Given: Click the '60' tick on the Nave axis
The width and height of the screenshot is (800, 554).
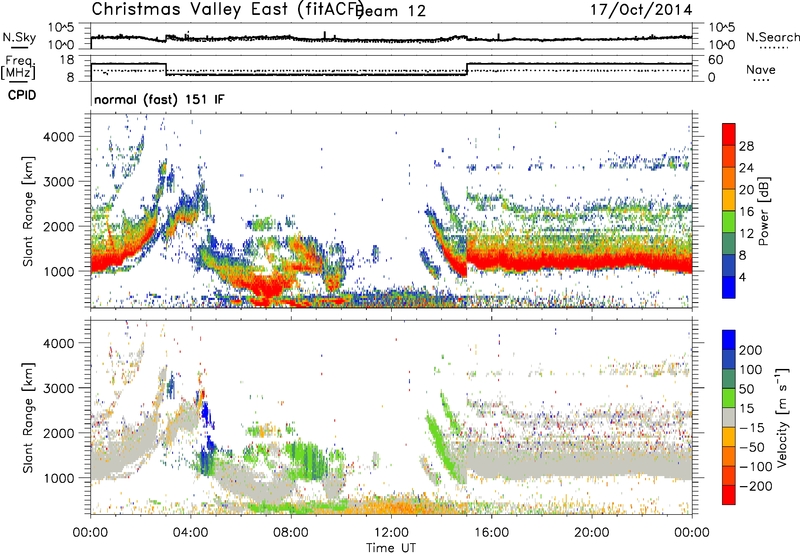Looking at the screenshot, I should point(716,60).
